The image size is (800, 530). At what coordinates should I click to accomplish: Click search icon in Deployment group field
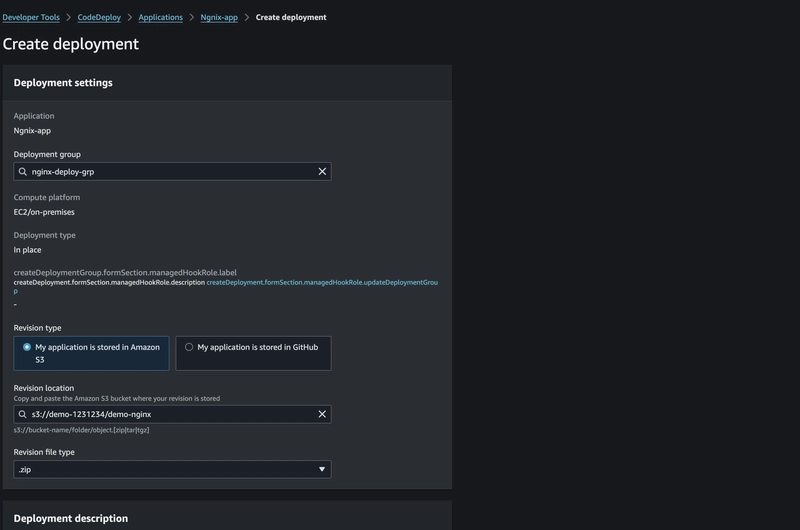[x=22, y=171]
